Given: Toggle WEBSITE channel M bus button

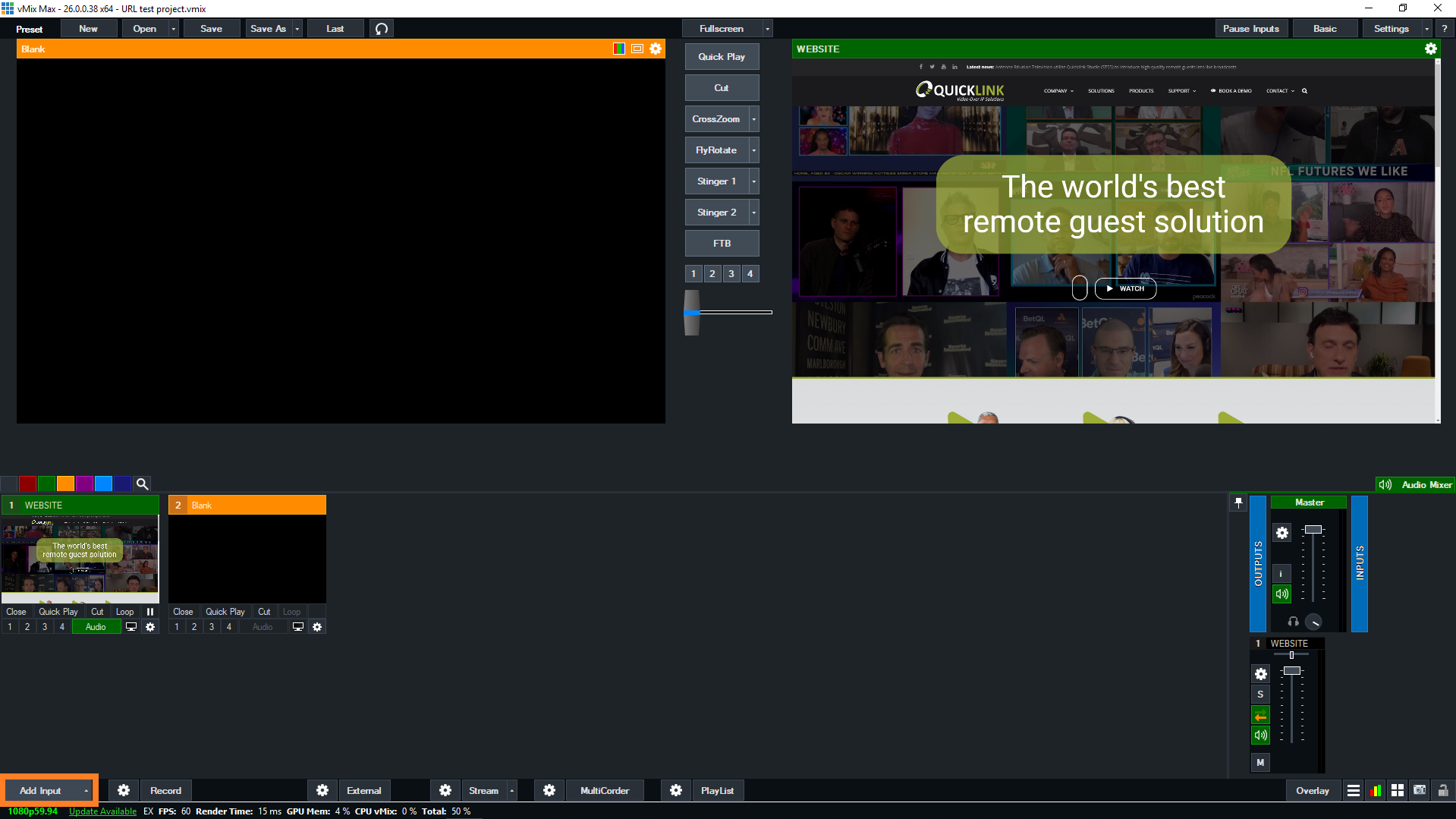Looking at the screenshot, I should pos(1260,763).
